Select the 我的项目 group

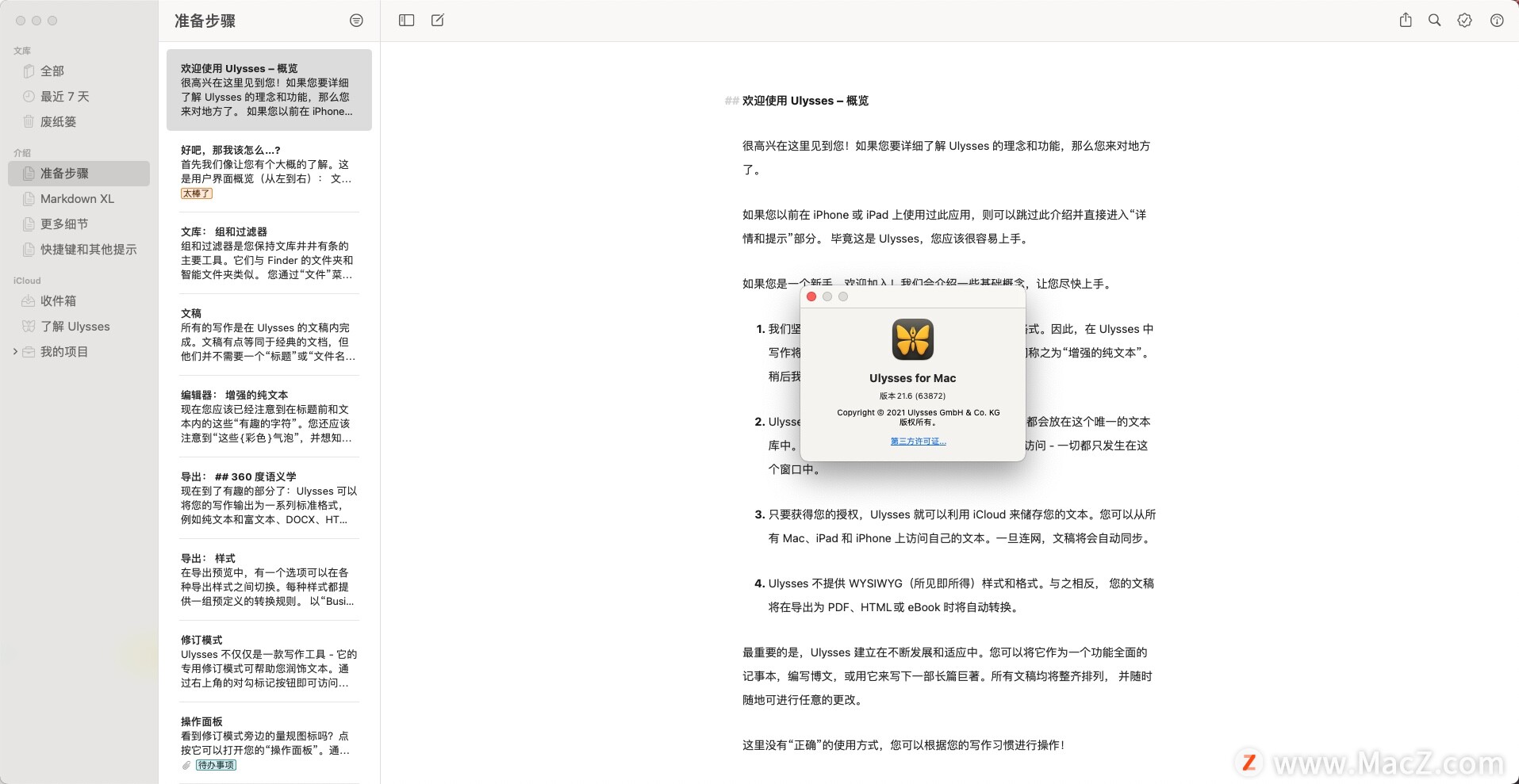tap(79, 352)
